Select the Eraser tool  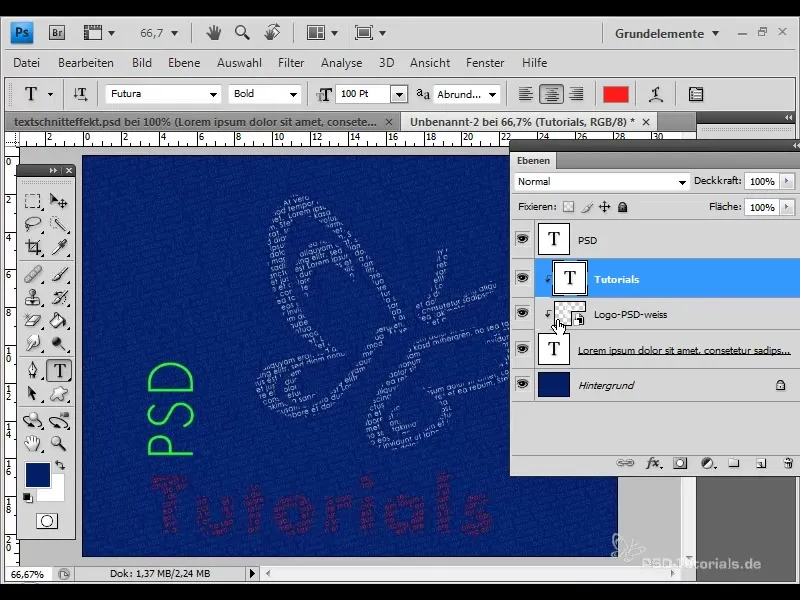click(33, 320)
